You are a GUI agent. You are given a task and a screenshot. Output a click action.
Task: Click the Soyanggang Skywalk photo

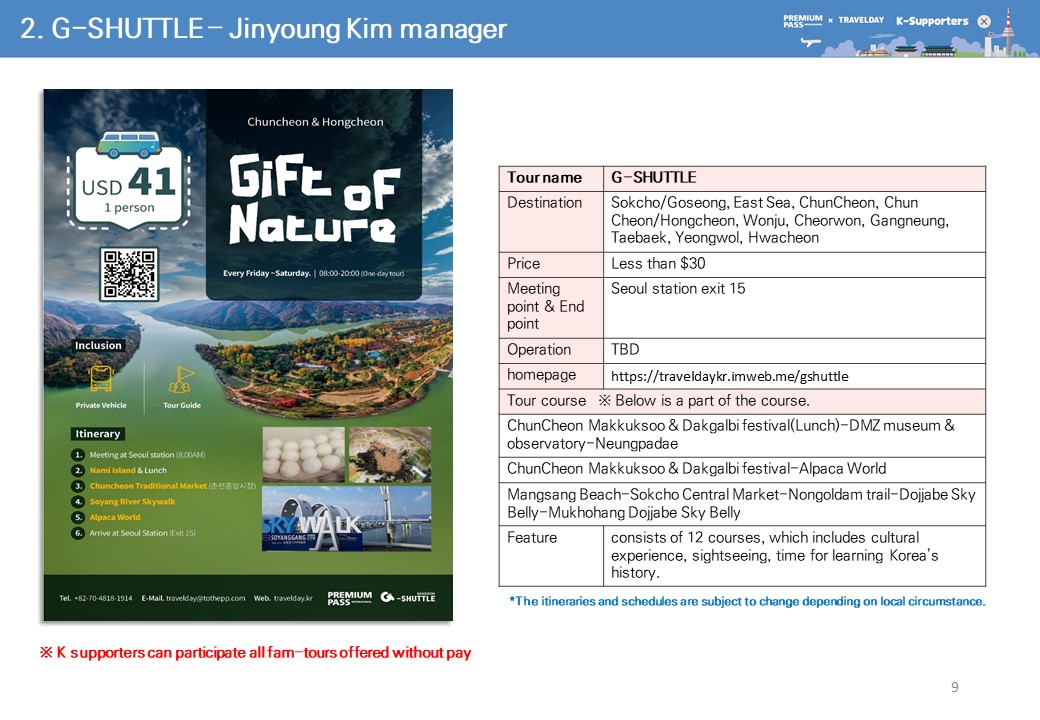click(x=346, y=518)
